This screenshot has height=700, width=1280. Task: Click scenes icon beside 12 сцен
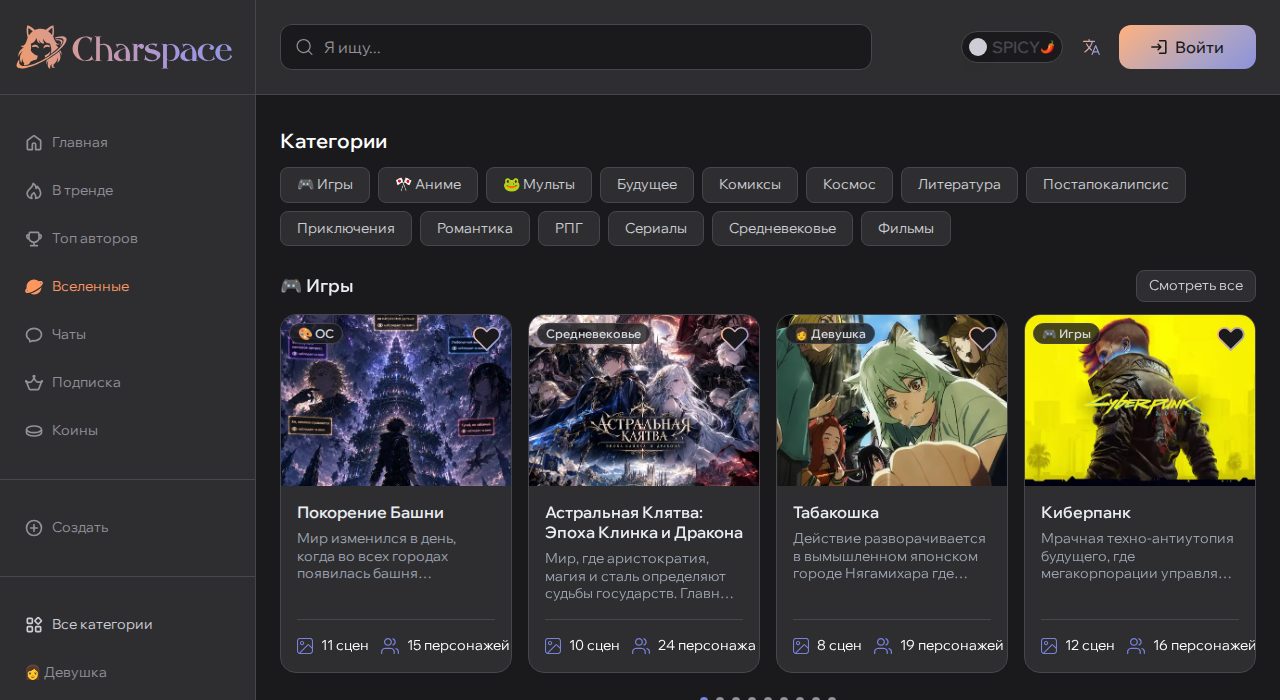click(x=1049, y=646)
